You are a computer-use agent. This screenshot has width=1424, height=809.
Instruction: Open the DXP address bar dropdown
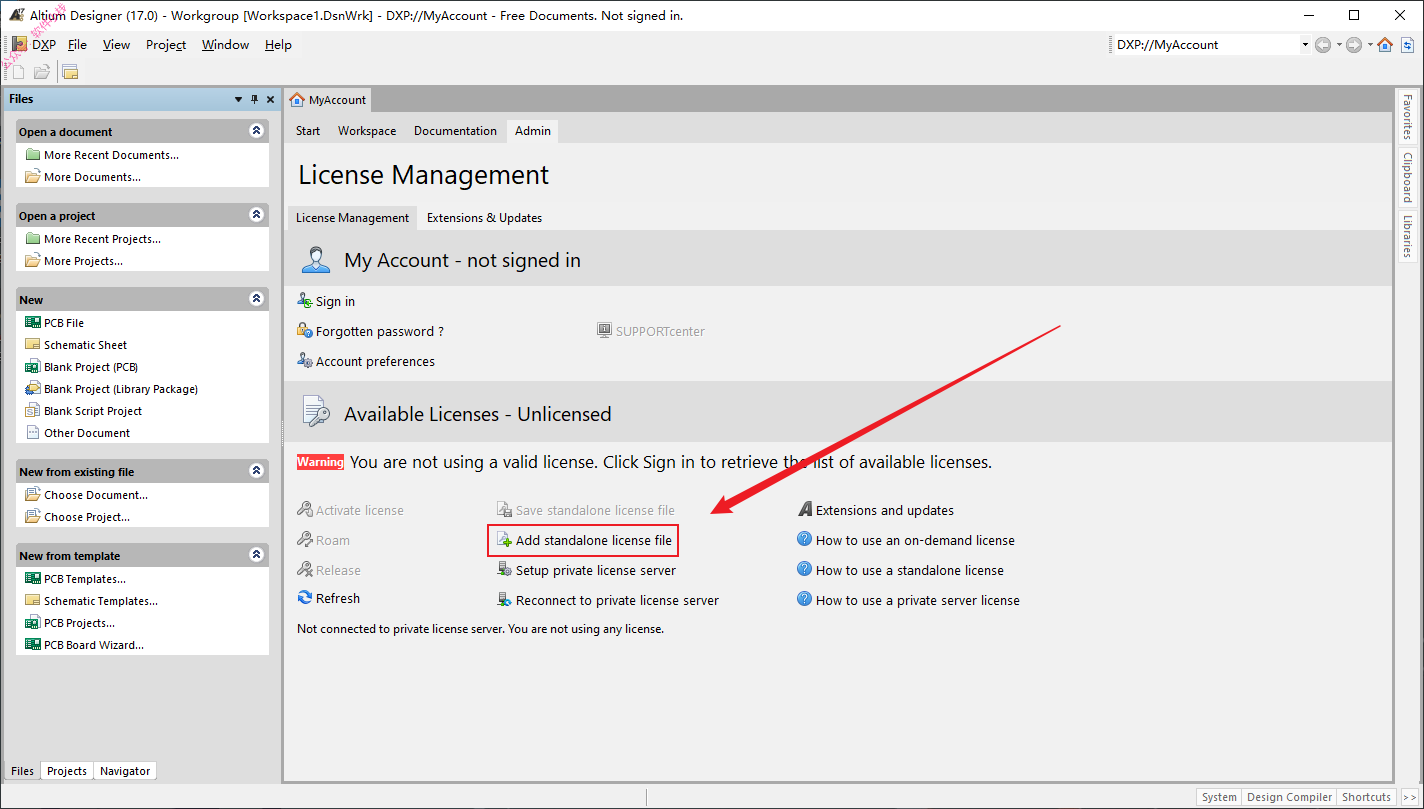(x=1305, y=45)
